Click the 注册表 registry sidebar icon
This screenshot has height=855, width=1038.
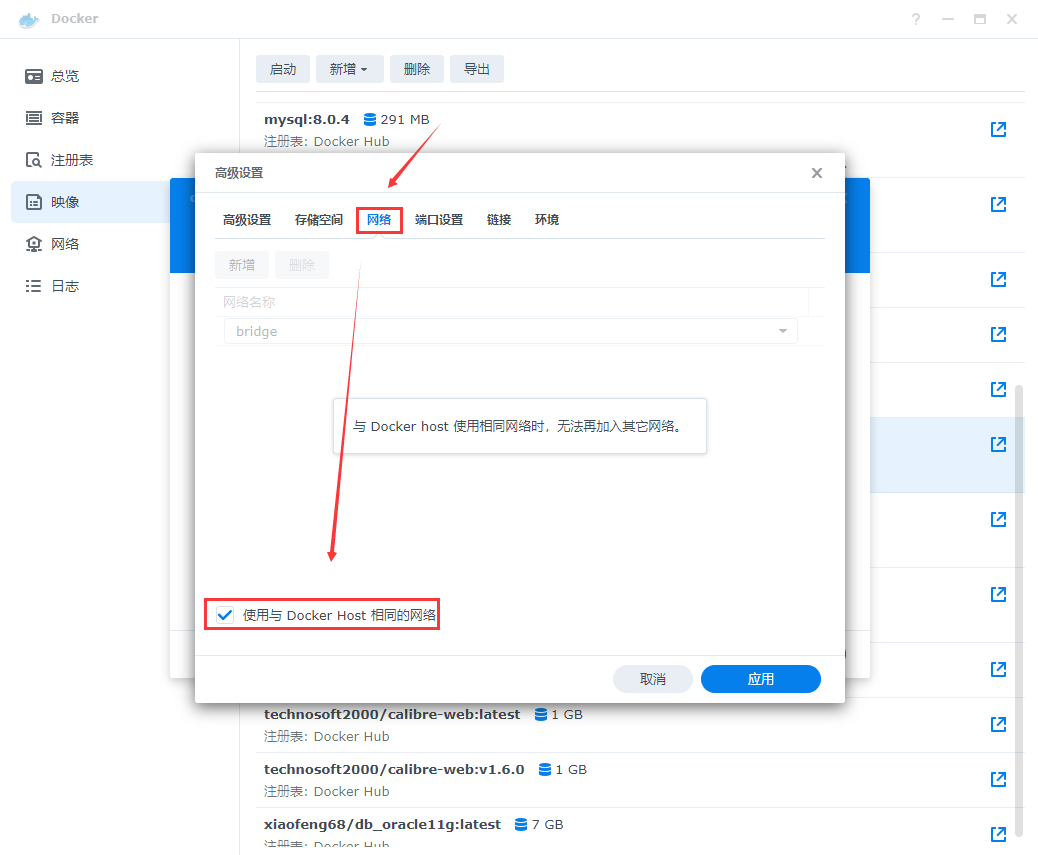[x=35, y=160]
